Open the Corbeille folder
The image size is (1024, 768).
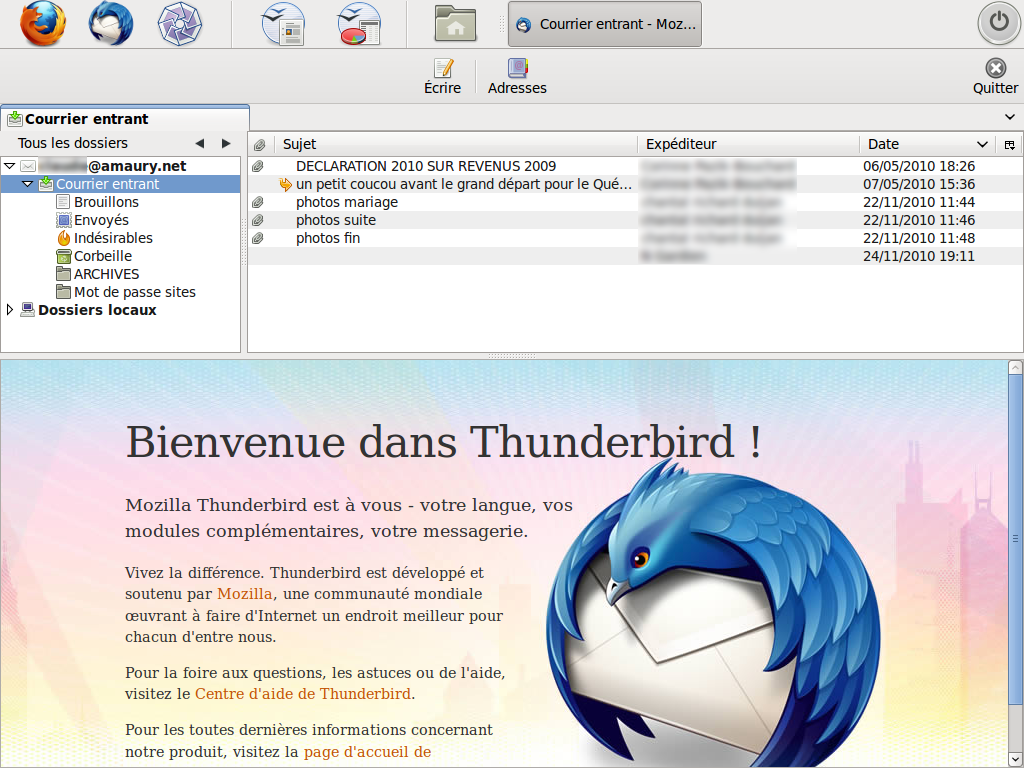(x=103, y=256)
